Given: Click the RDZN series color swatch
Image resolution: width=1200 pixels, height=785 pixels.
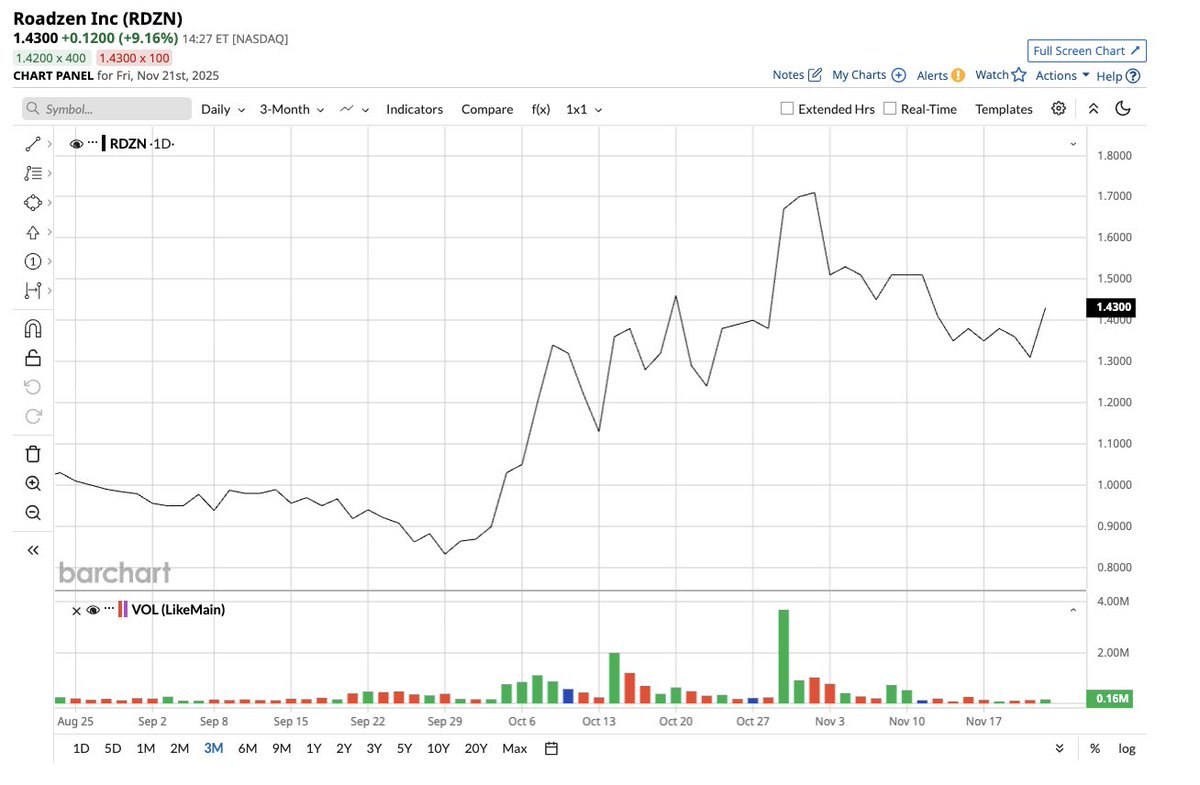Looking at the screenshot, I should click(104, 144).
